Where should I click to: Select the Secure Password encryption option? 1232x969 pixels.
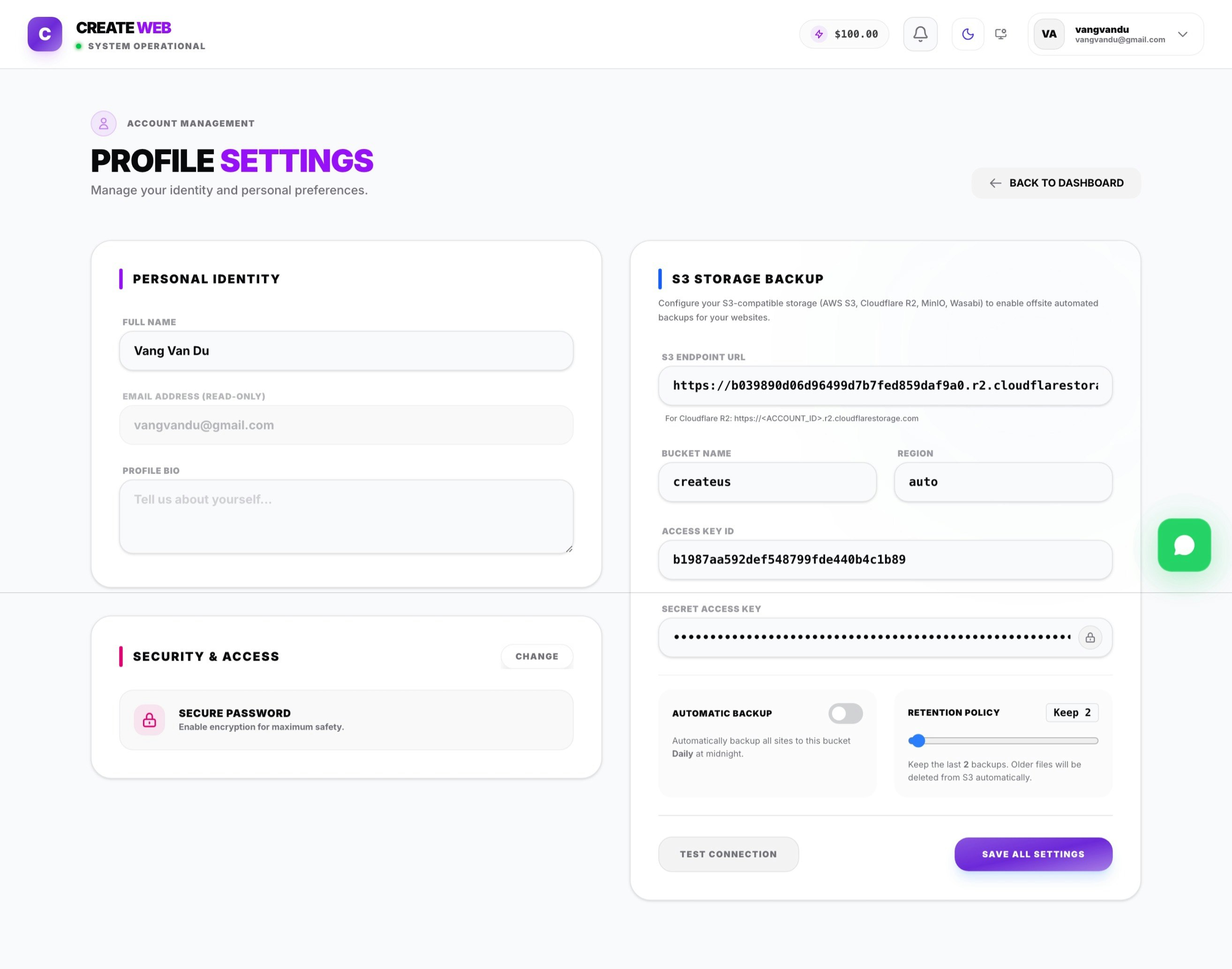click(x=346, y=720)
